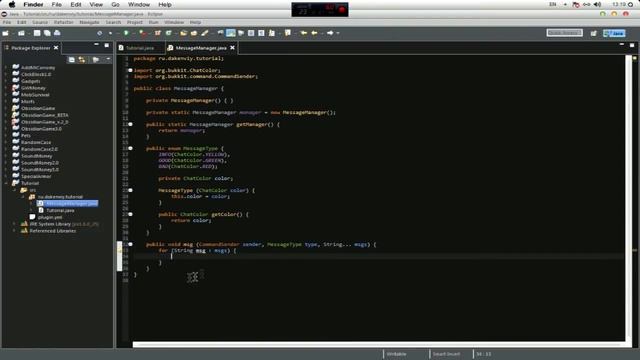Click the editor horizontal scrollbar

pyautogui.click(x=378, y=344)
